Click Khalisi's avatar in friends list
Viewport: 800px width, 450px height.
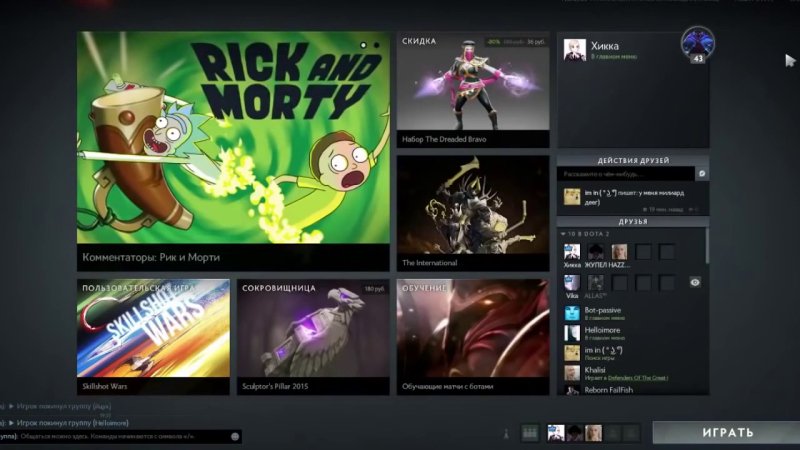(572, 373)
